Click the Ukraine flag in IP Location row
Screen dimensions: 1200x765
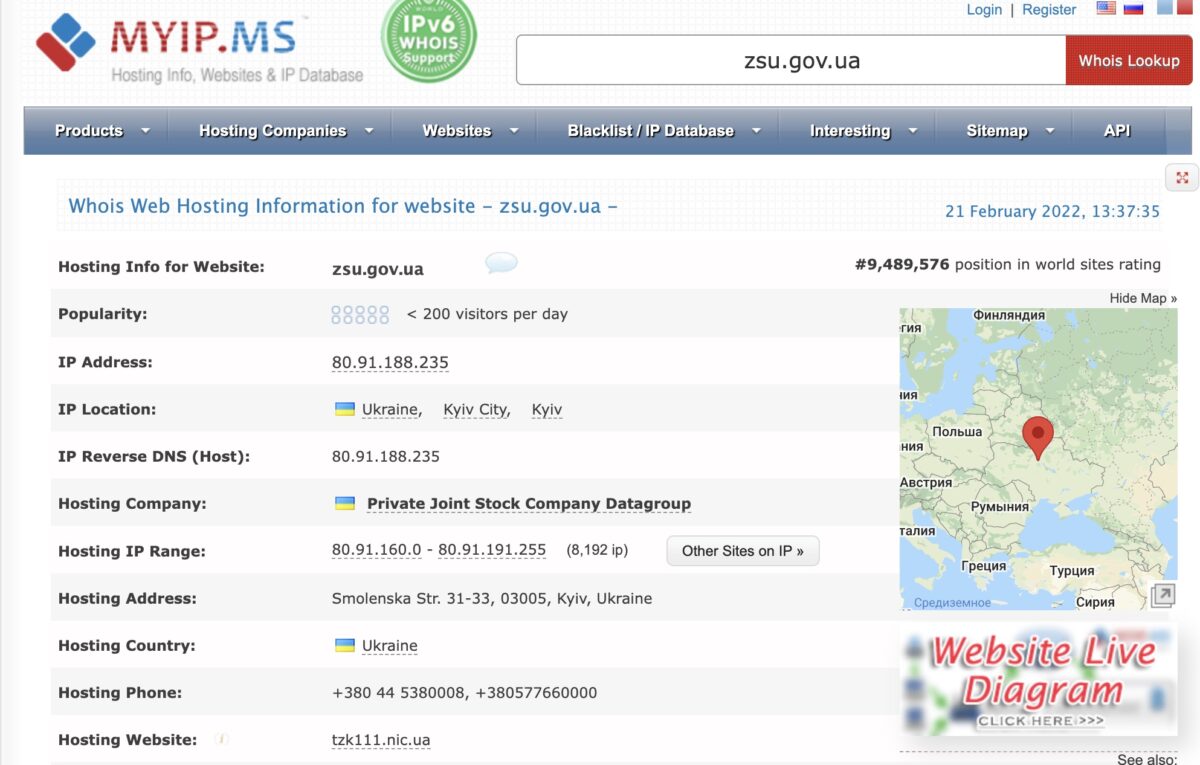tap(344, 409)
